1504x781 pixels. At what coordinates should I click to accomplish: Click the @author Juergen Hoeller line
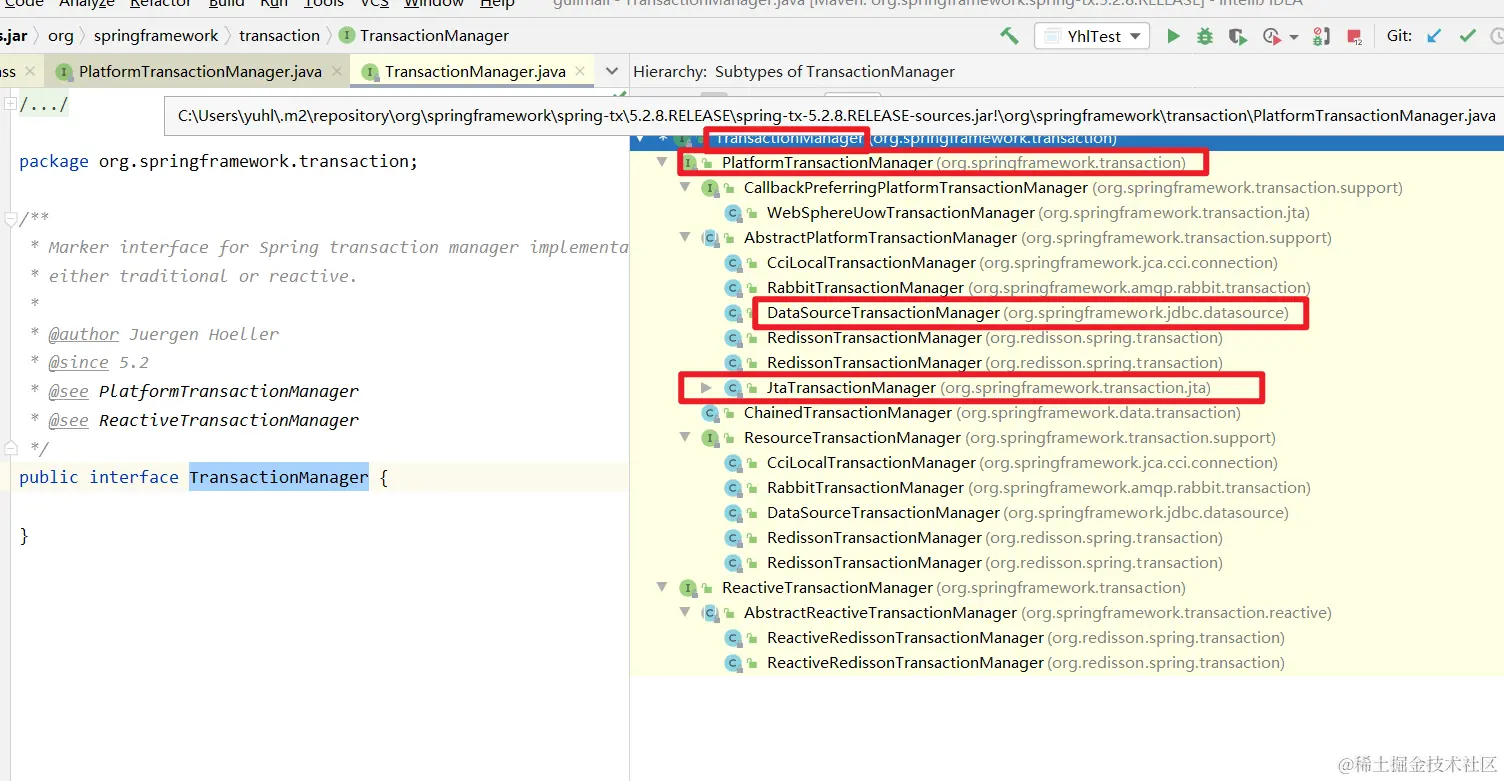coord(164,334)
